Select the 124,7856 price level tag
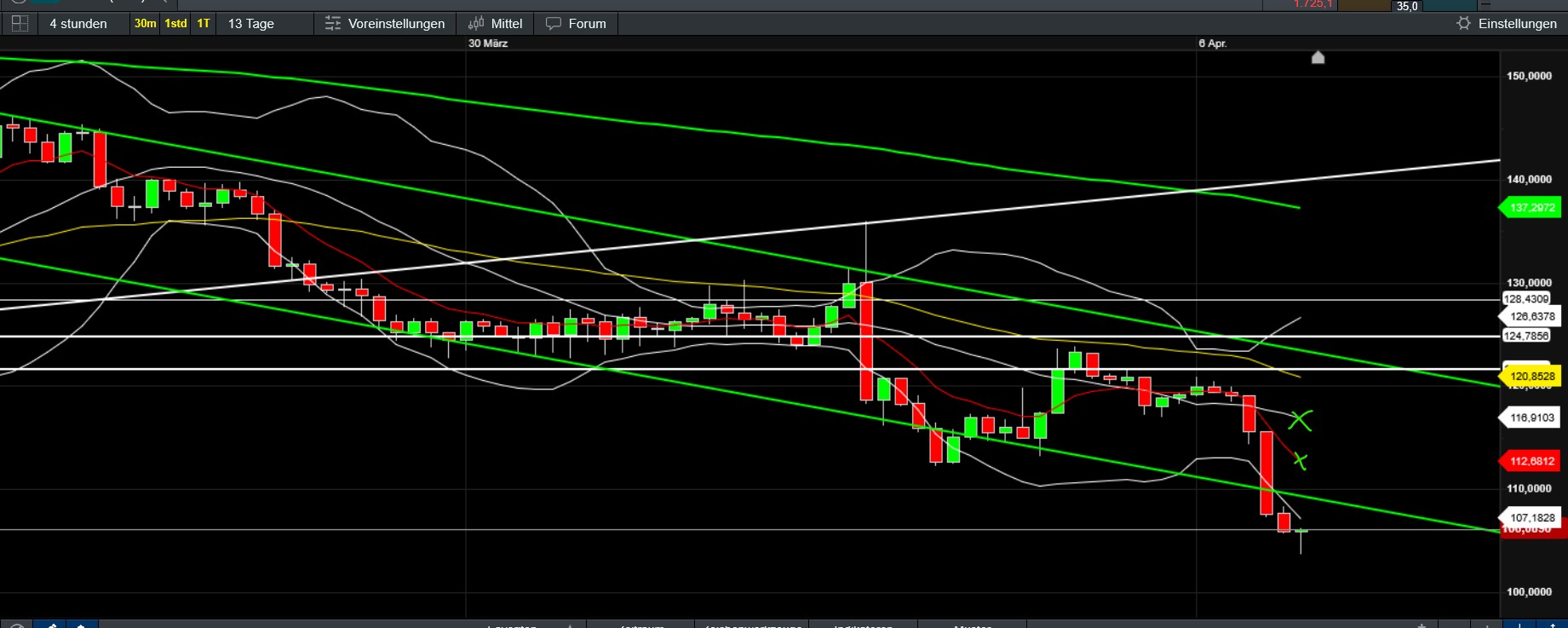The height and width of the screenshot is (628, 1568). pyautogui.click(x=1525, y=336)
